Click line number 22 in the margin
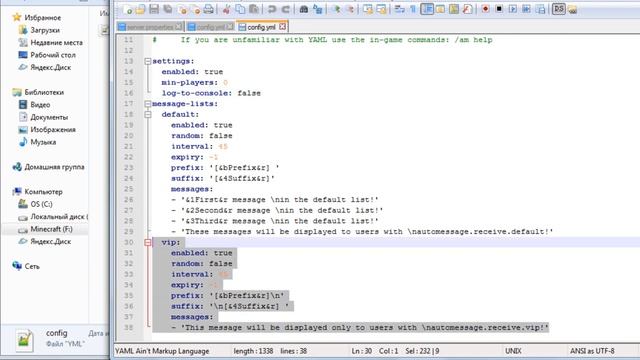Viewport: 640px width, 360px height. pyautogui.click(x=129, y=157)
